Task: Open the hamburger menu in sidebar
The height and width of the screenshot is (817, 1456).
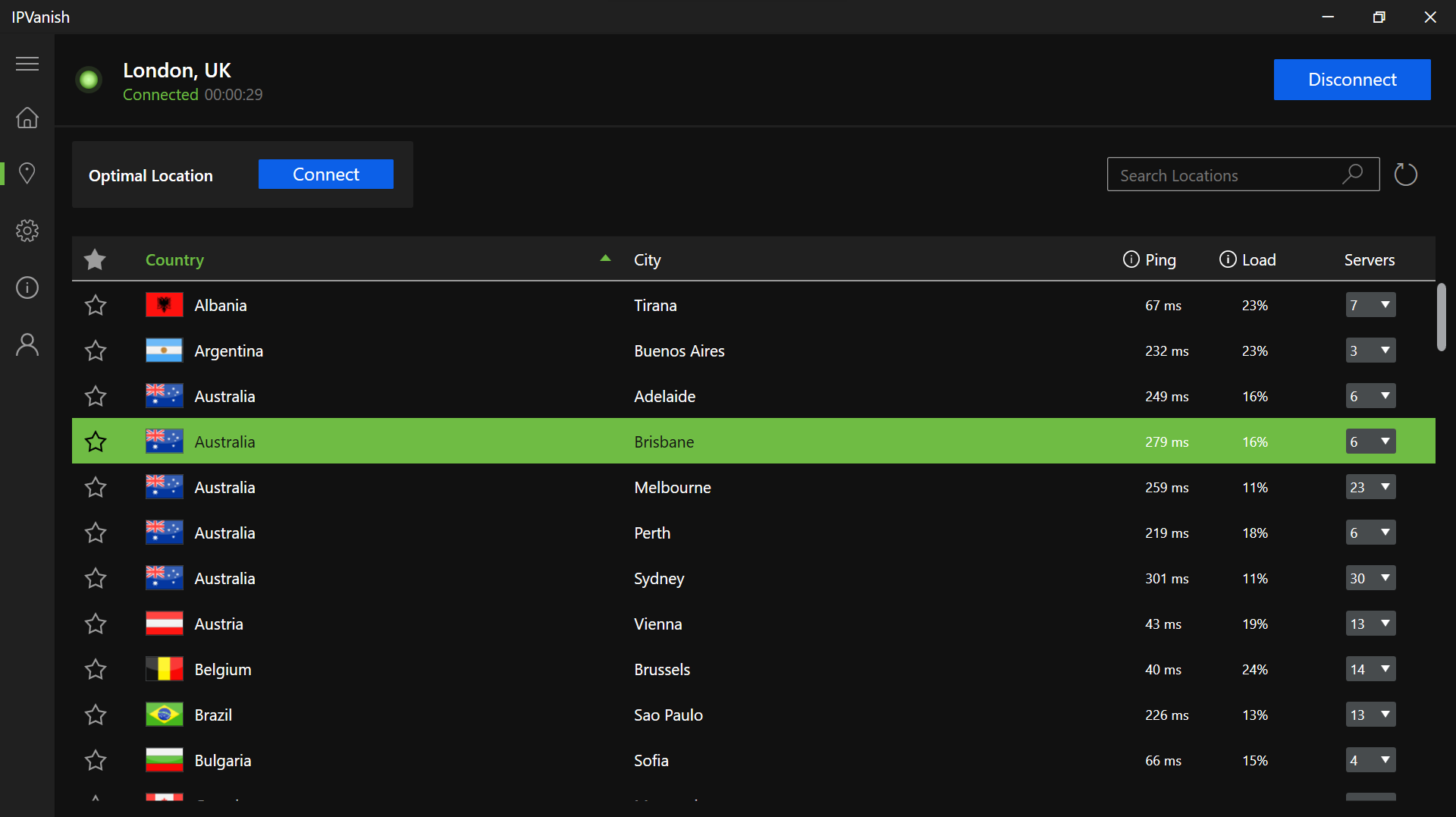Action: [27, 64]
